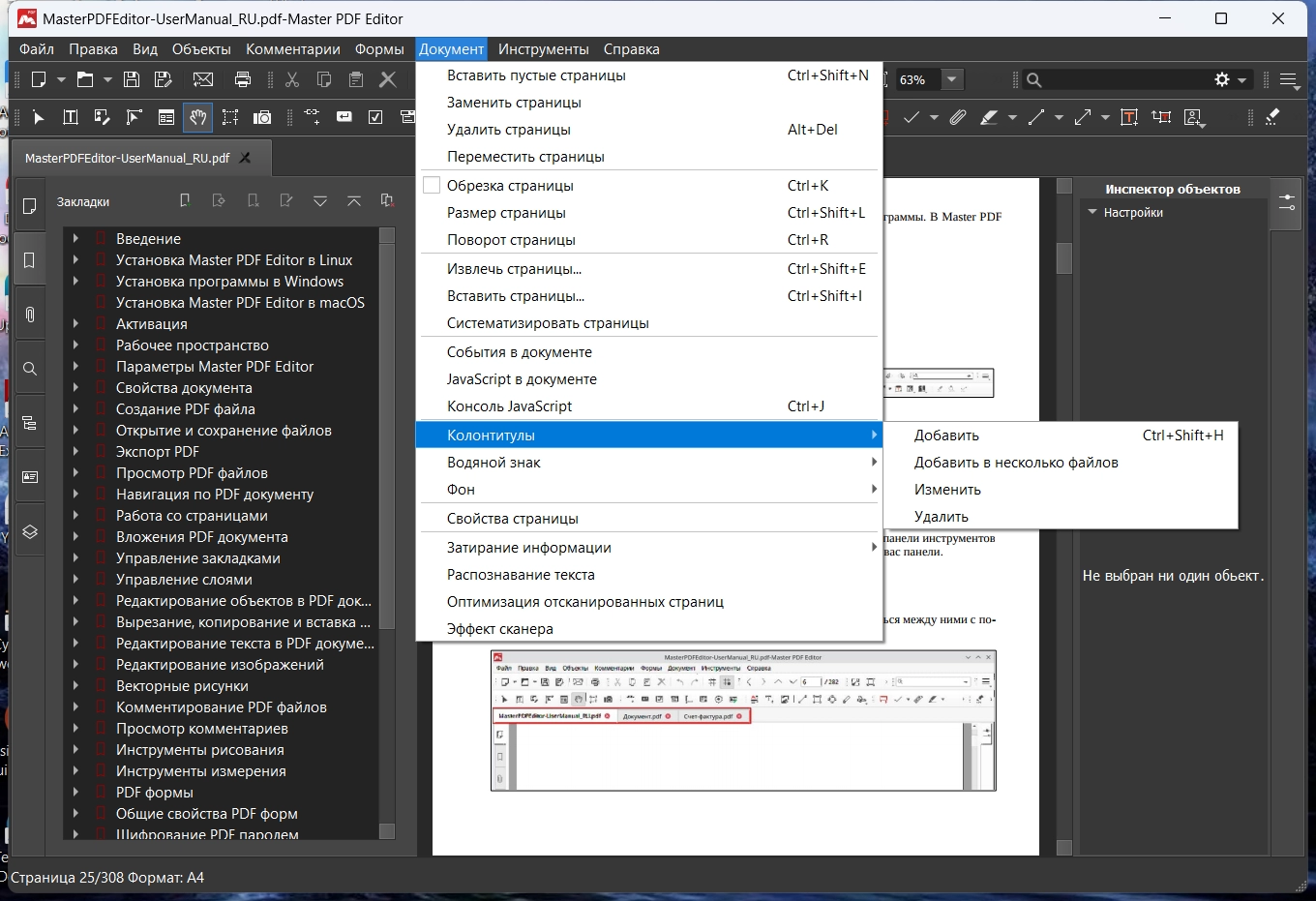Open the Водяной знак submenu
This screenshot has height=901, width=1316.
click(x=493, y=463)
